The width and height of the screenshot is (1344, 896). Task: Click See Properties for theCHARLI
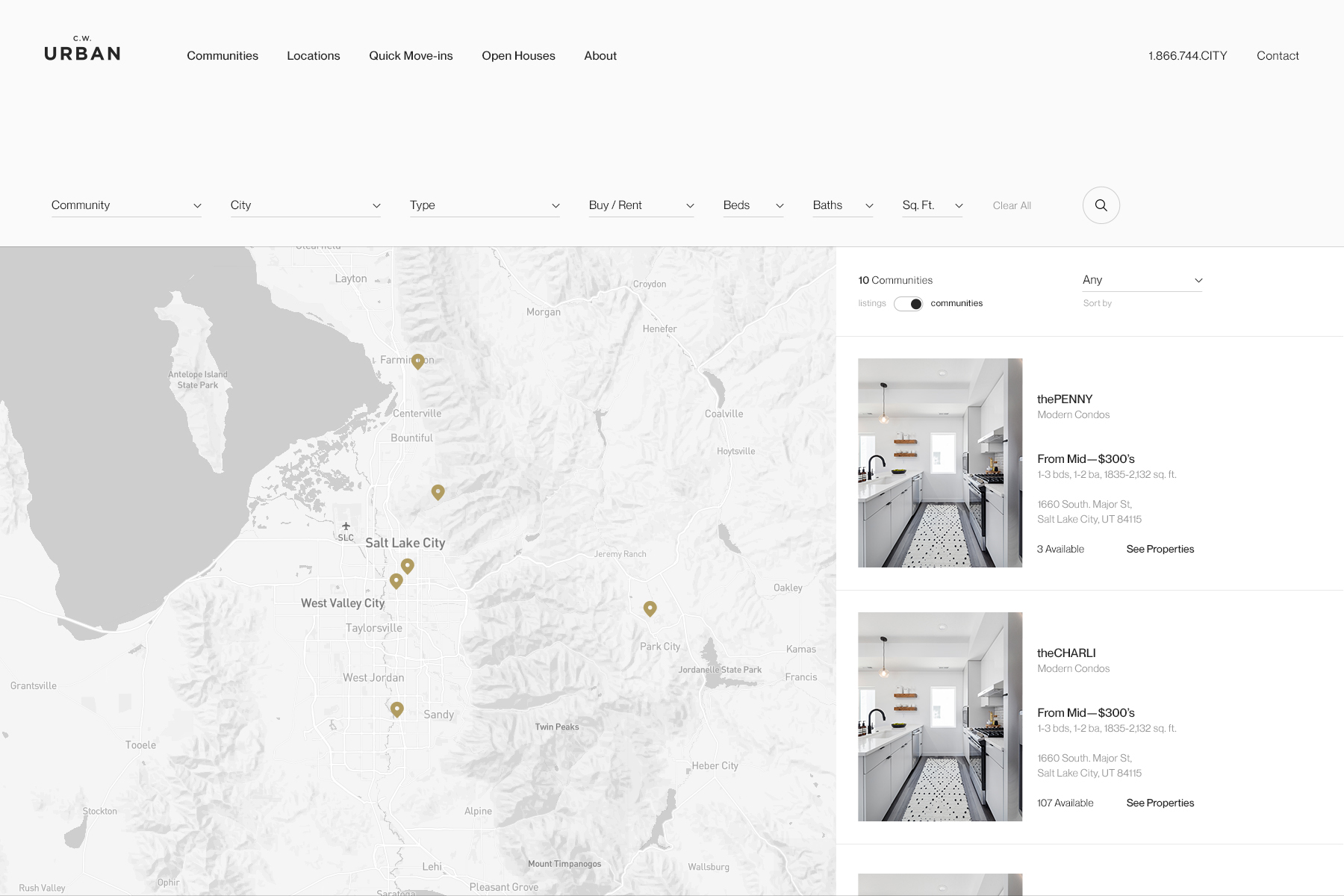click(x=1160, y=803)
